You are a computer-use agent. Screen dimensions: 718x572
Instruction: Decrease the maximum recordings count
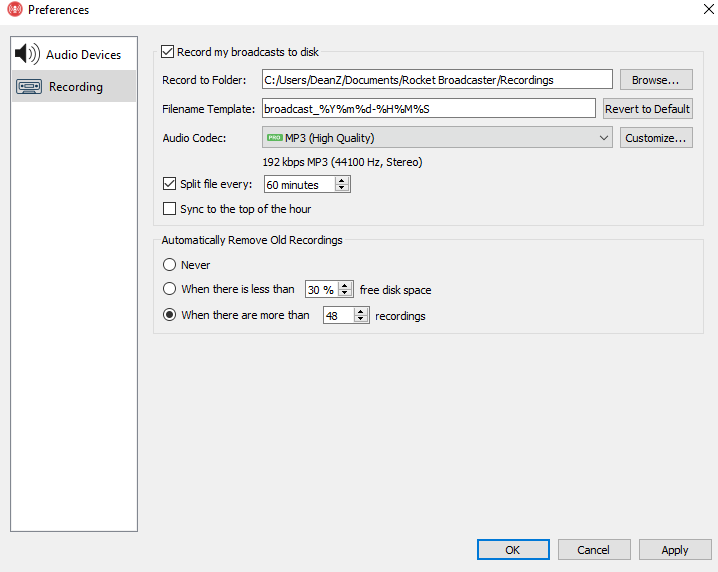(x=361, y=319)
